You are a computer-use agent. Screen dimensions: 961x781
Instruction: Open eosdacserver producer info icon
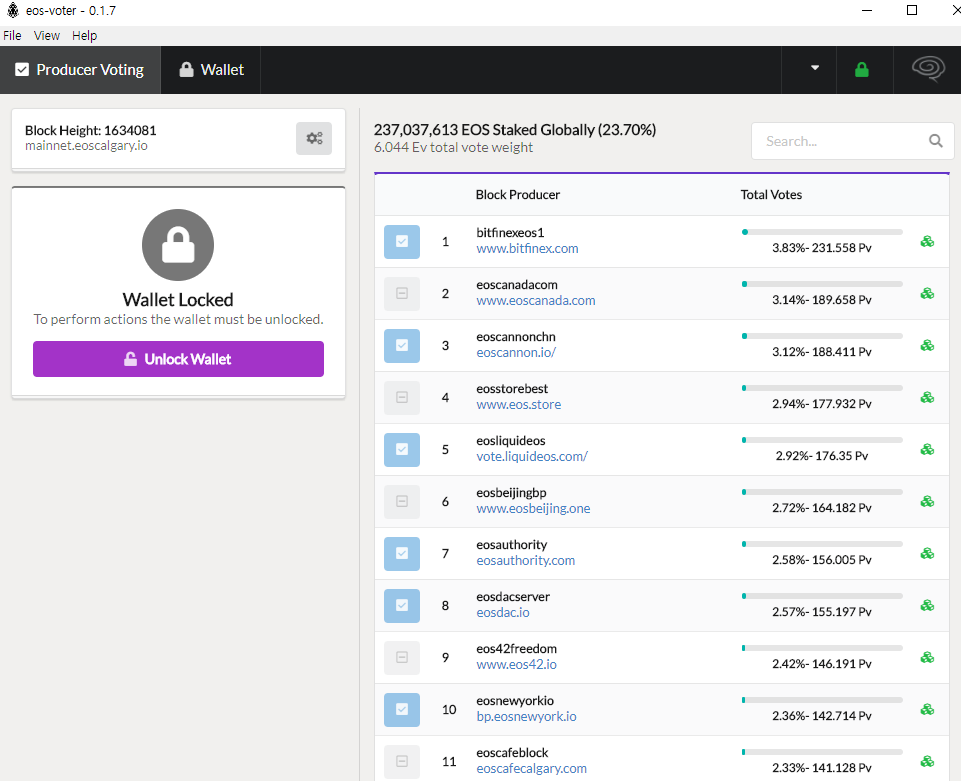tap(927, 606)
